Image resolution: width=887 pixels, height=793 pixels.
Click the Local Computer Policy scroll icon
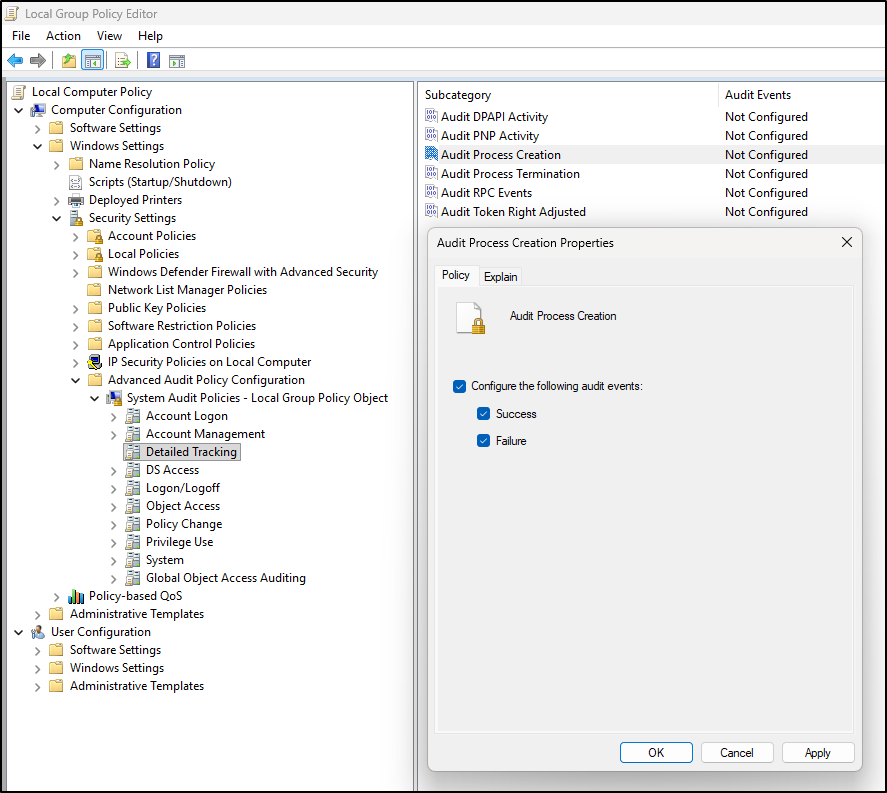point(19,92)
